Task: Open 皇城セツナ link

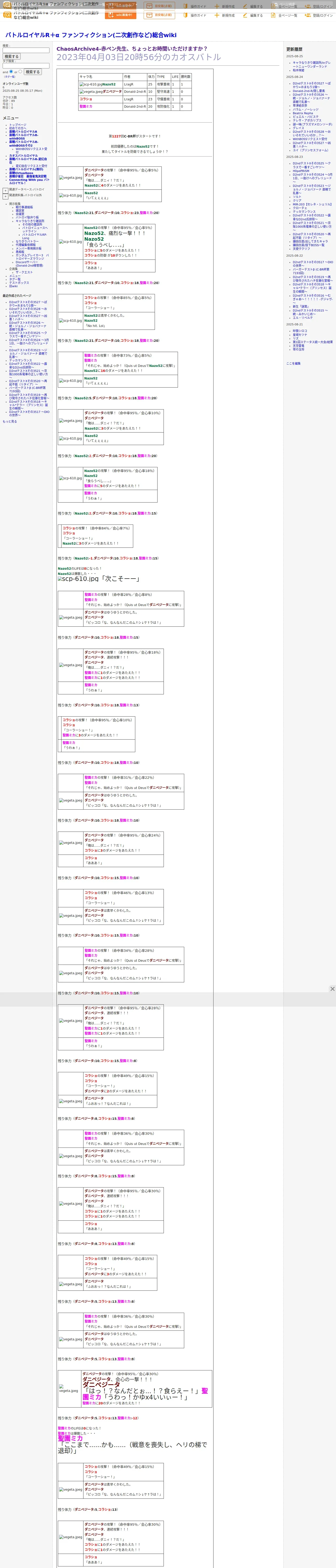Action: point(300,335)
